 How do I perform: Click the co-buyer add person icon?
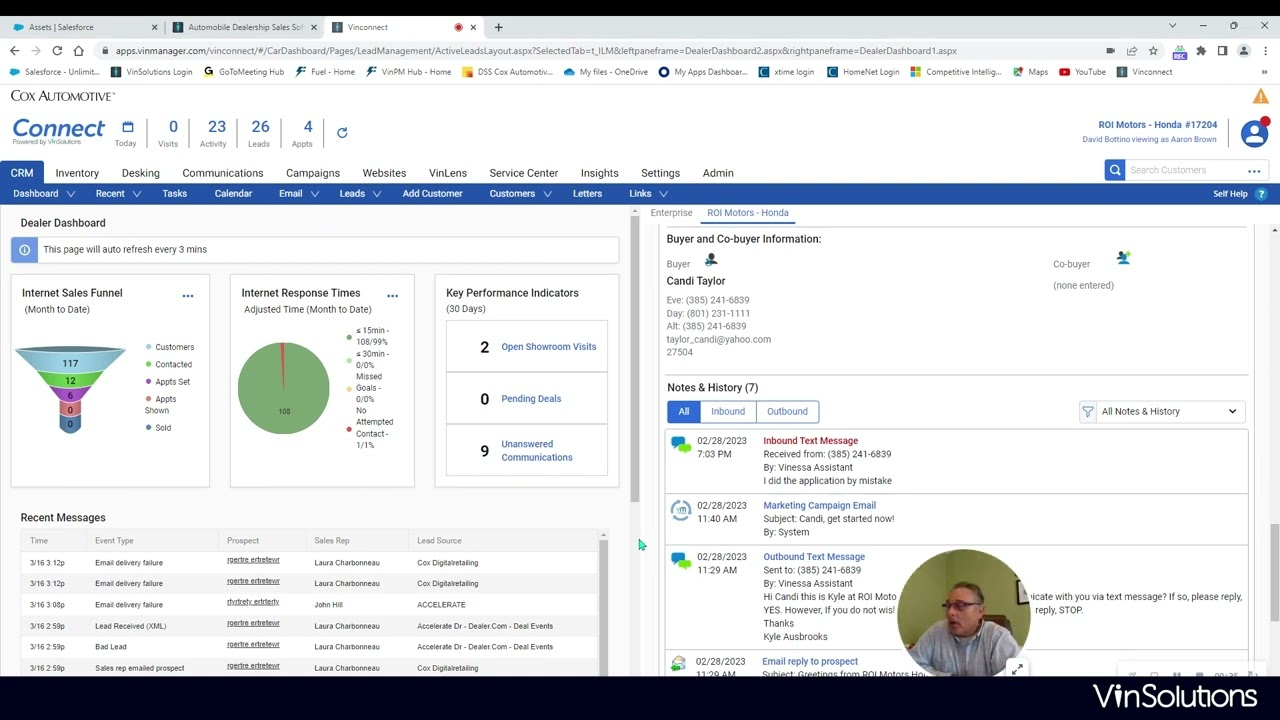[x=1124, y=258]
